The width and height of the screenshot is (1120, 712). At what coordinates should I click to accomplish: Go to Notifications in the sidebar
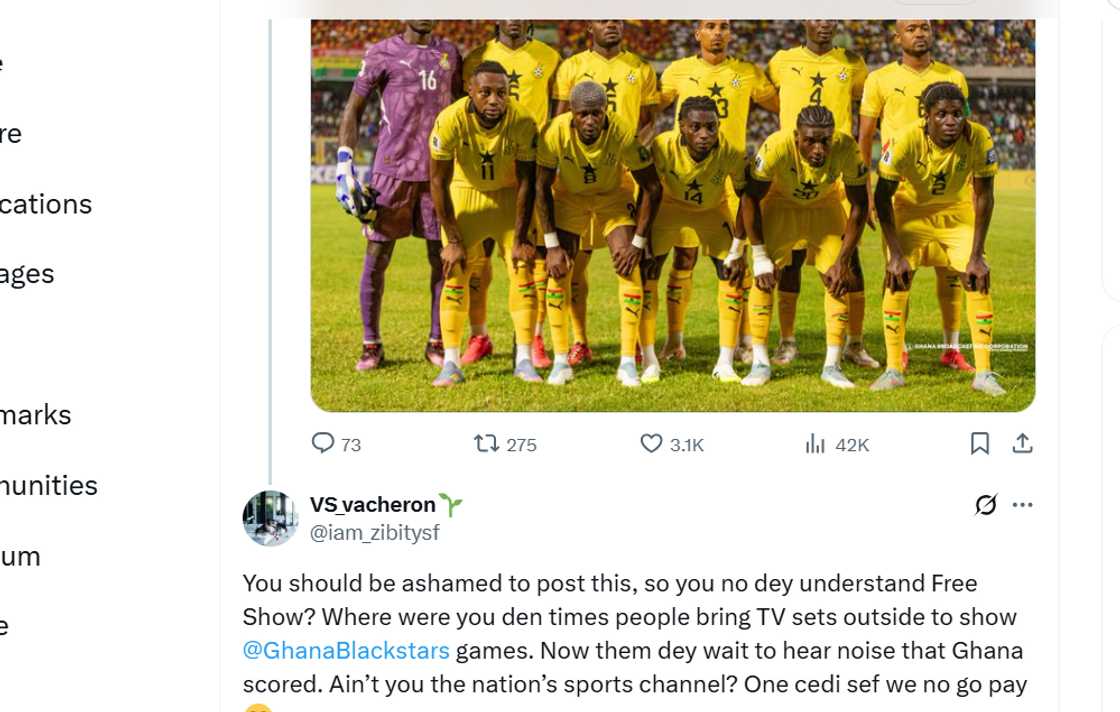coord(45,204)
